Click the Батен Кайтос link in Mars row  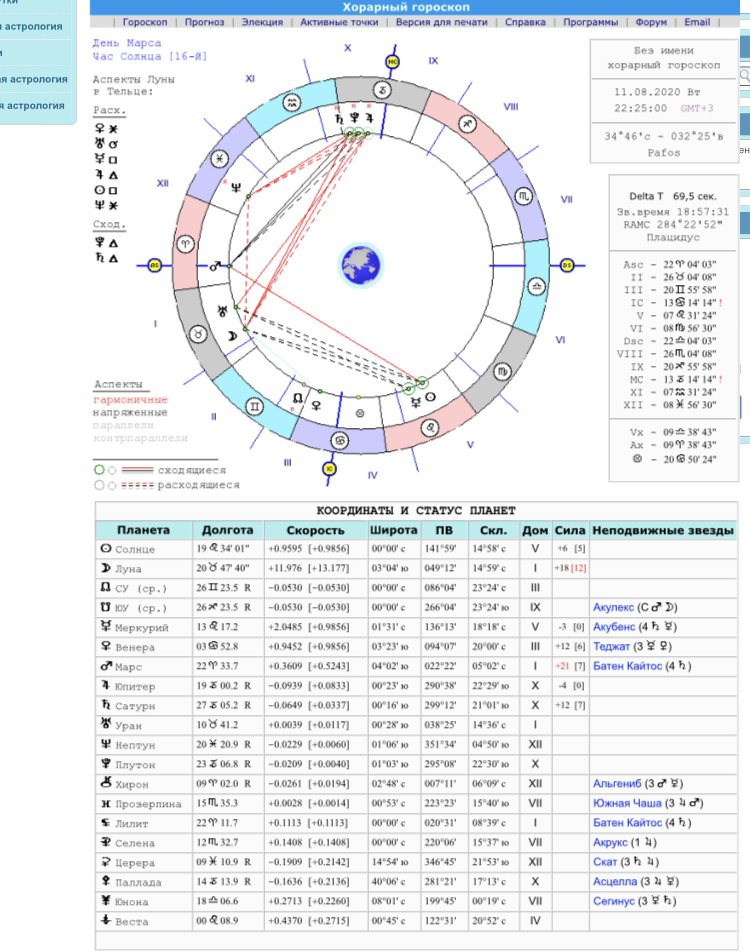coord(635,666)
